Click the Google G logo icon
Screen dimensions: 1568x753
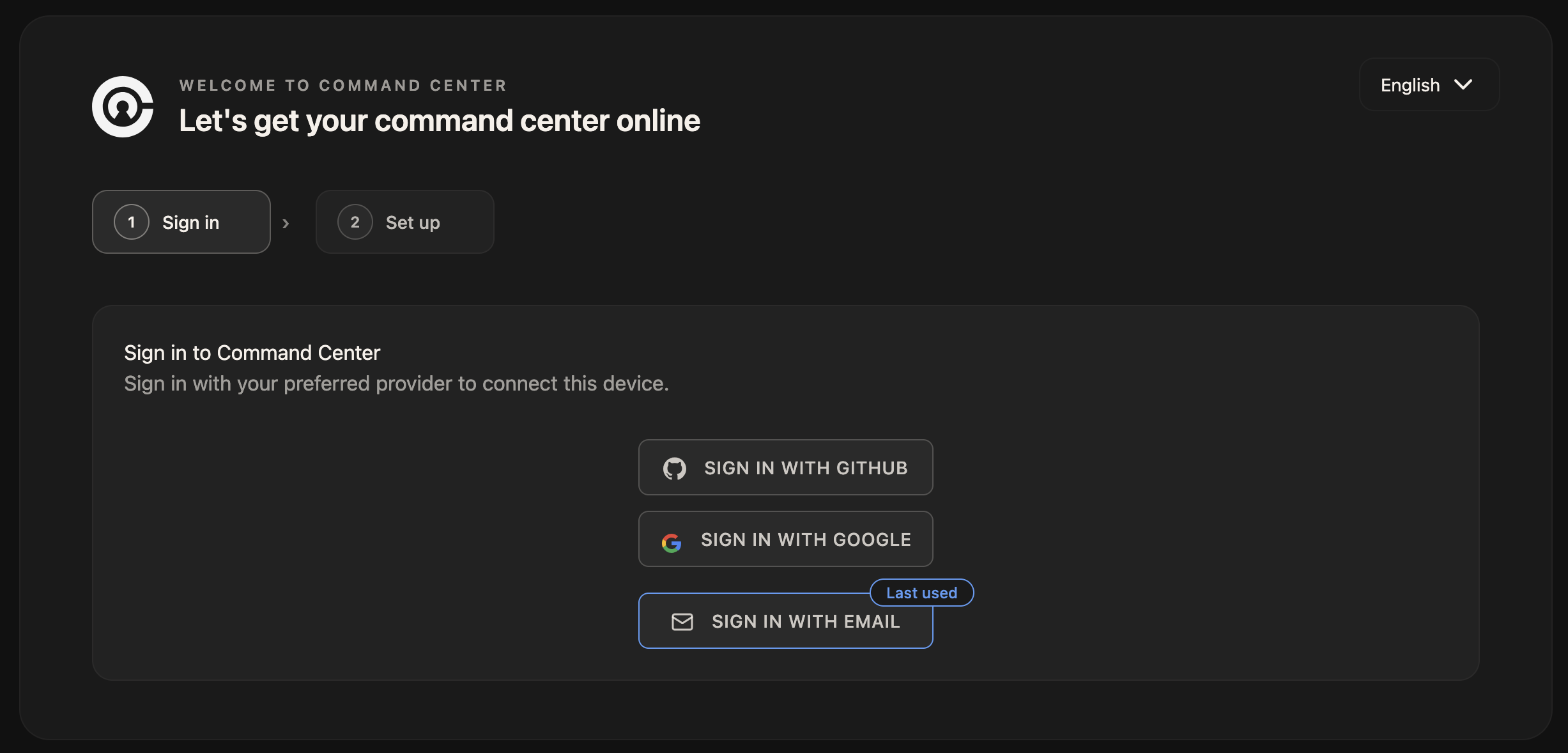(672, 543)
